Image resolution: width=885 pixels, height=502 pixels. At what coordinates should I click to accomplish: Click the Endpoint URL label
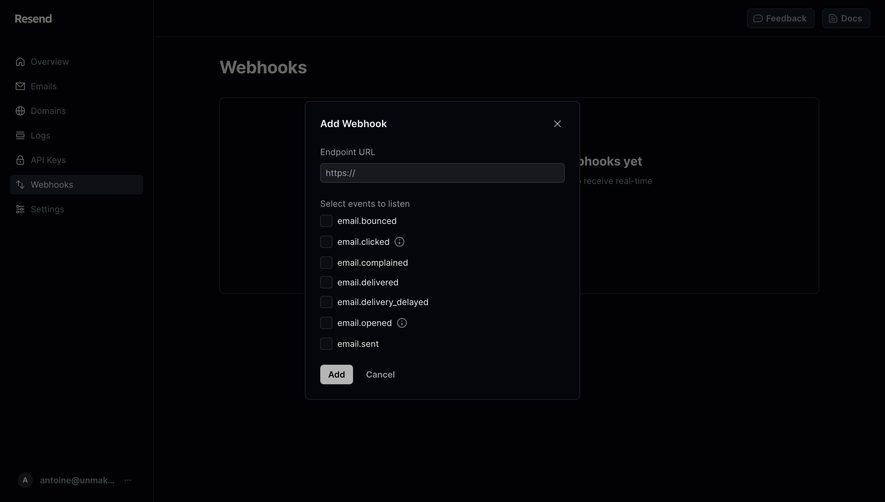[x=347, y=152]
